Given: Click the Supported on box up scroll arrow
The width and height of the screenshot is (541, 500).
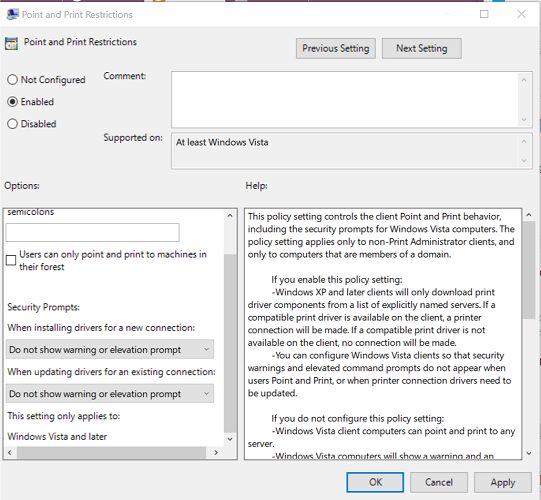Looking at the screenshot, I should pos(524,141).
